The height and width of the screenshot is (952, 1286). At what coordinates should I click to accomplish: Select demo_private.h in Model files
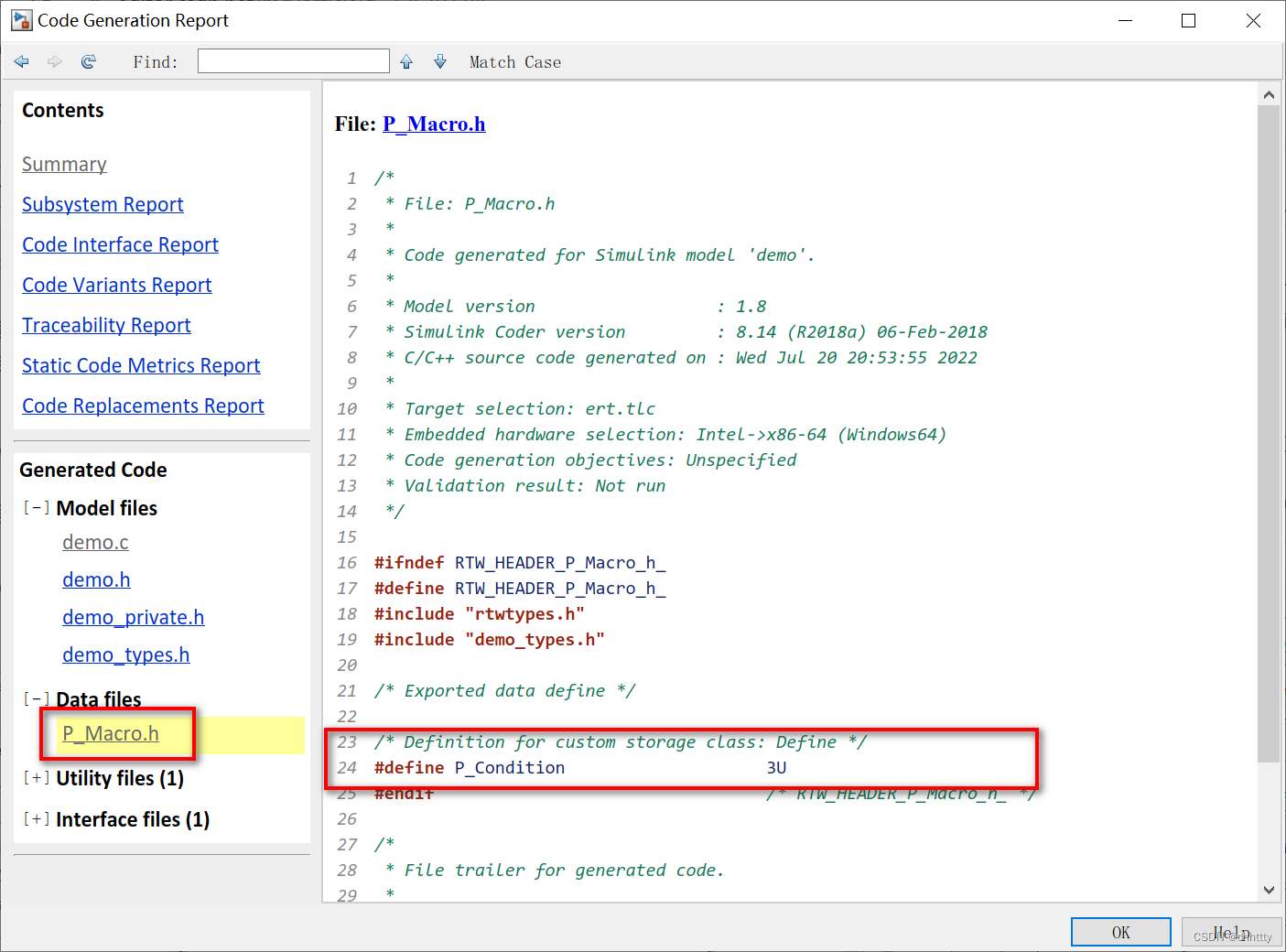133,617
